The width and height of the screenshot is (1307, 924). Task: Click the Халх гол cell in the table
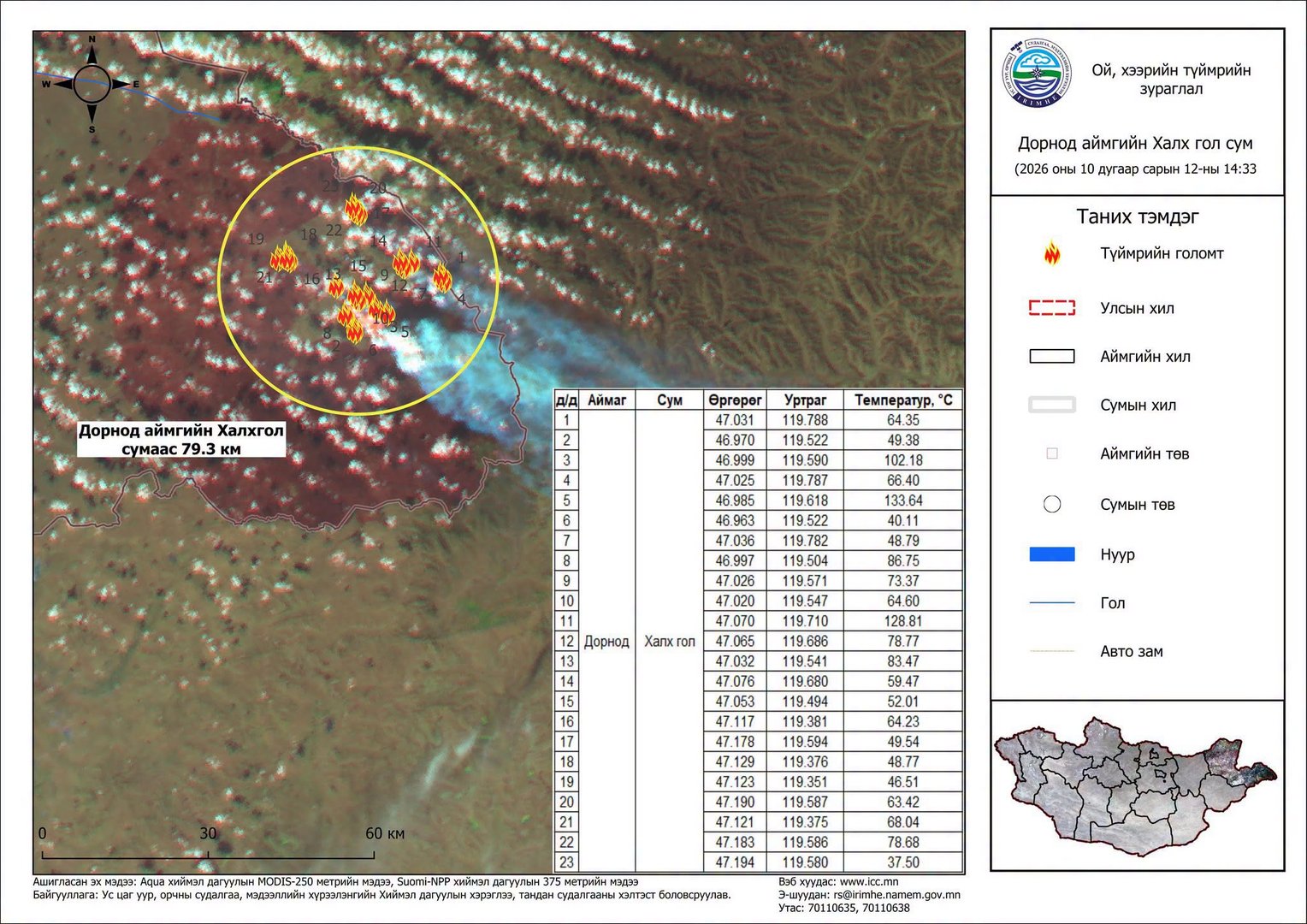(670, 642)
